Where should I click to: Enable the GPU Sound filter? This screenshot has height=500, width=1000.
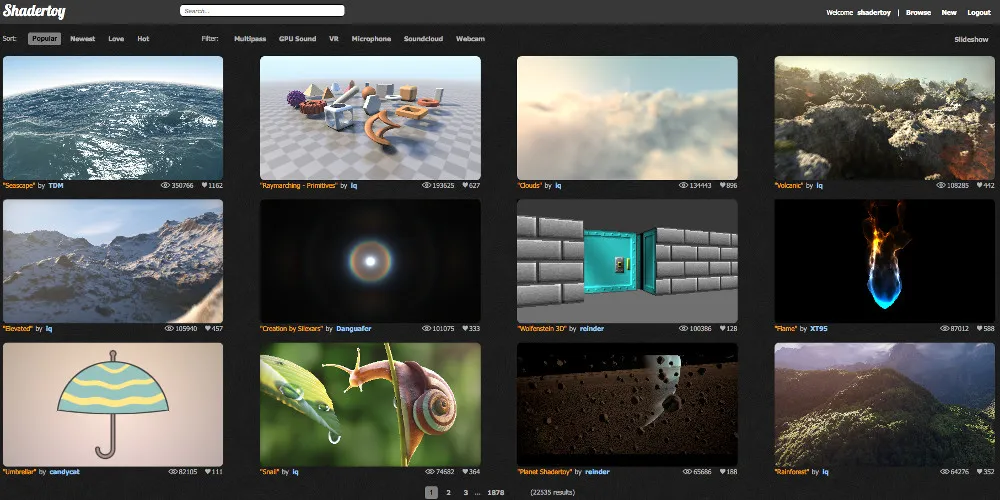click(x=297, y=39)
